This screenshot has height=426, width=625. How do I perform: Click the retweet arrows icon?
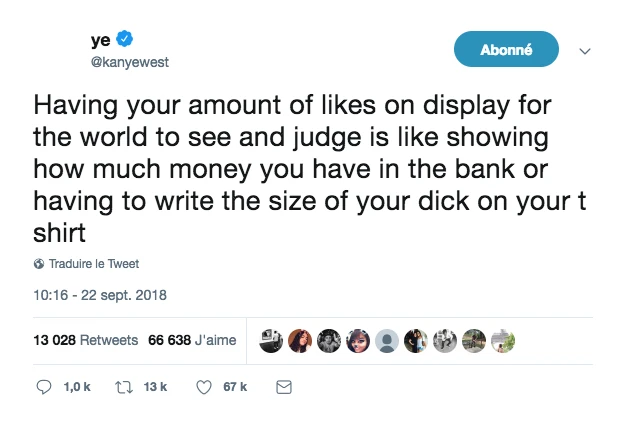tap(126, 386)
